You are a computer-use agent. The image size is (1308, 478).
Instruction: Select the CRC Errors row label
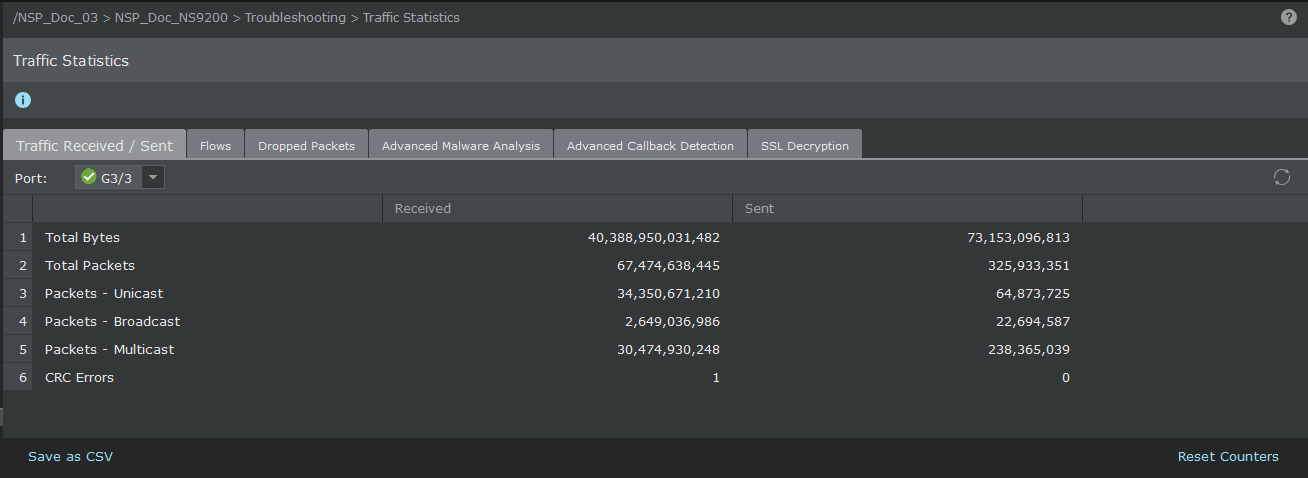[79, 378]
